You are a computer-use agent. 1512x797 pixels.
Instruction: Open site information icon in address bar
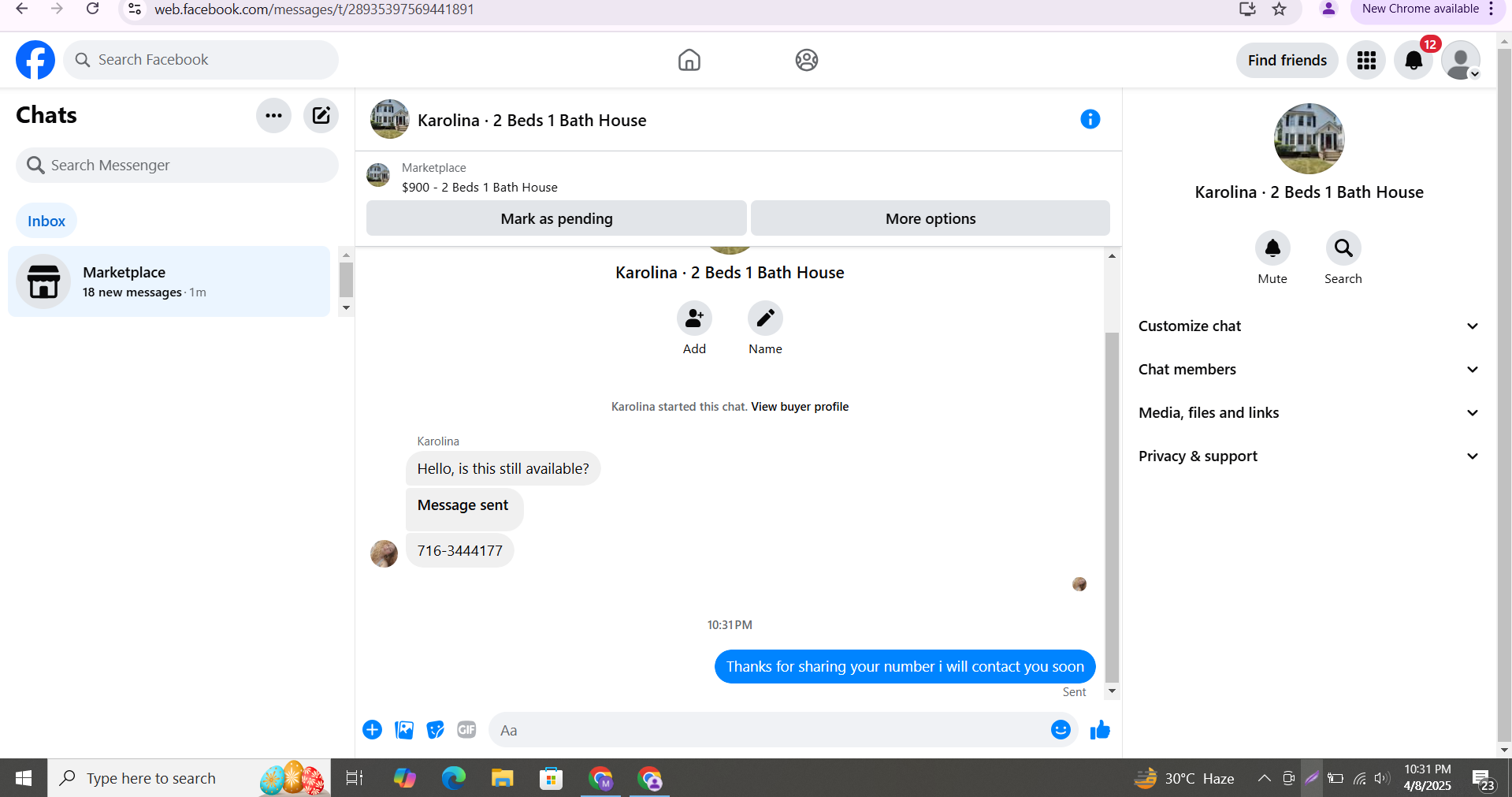[135, 9]
